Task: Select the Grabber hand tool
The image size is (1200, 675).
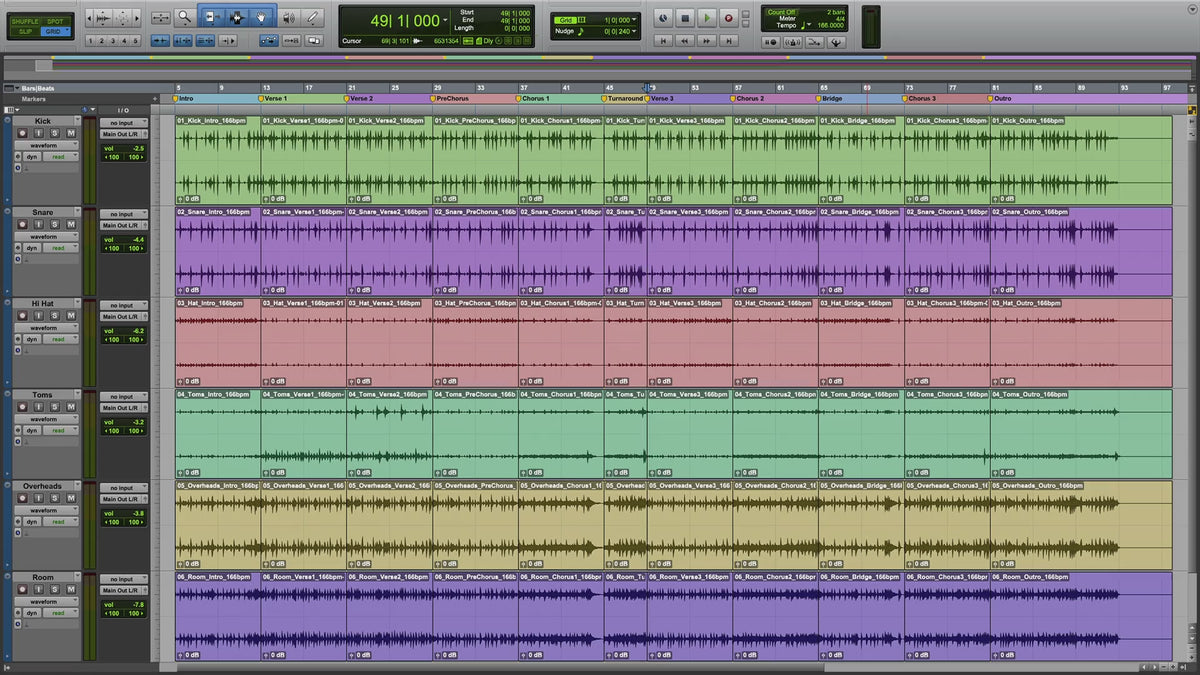Action: [x=261, y=17]
